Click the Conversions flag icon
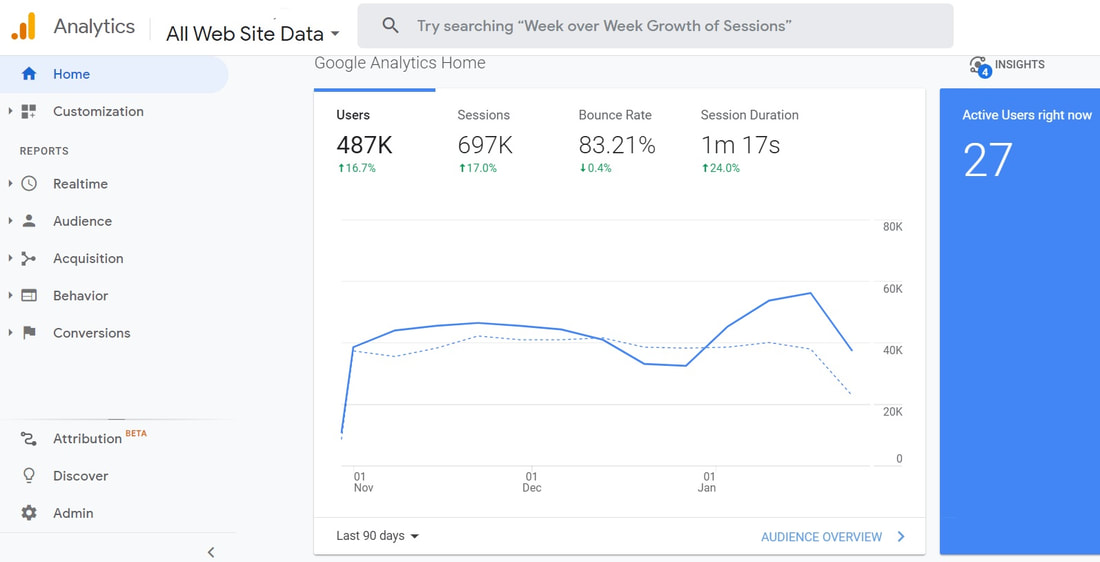The width and height of the screenshot is (1100, 562). click(x=29, y=333)
